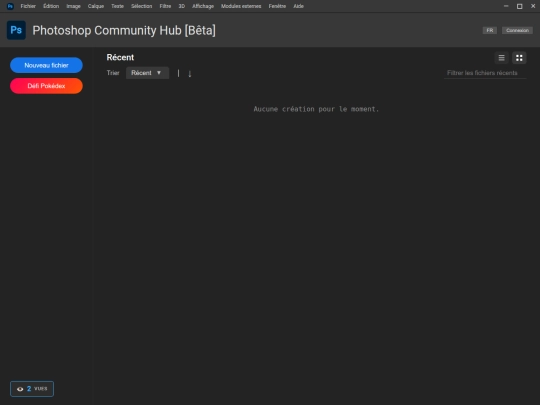
Task: Open the Aide menu
Action: pyautogui.click(x=299, y=6)
